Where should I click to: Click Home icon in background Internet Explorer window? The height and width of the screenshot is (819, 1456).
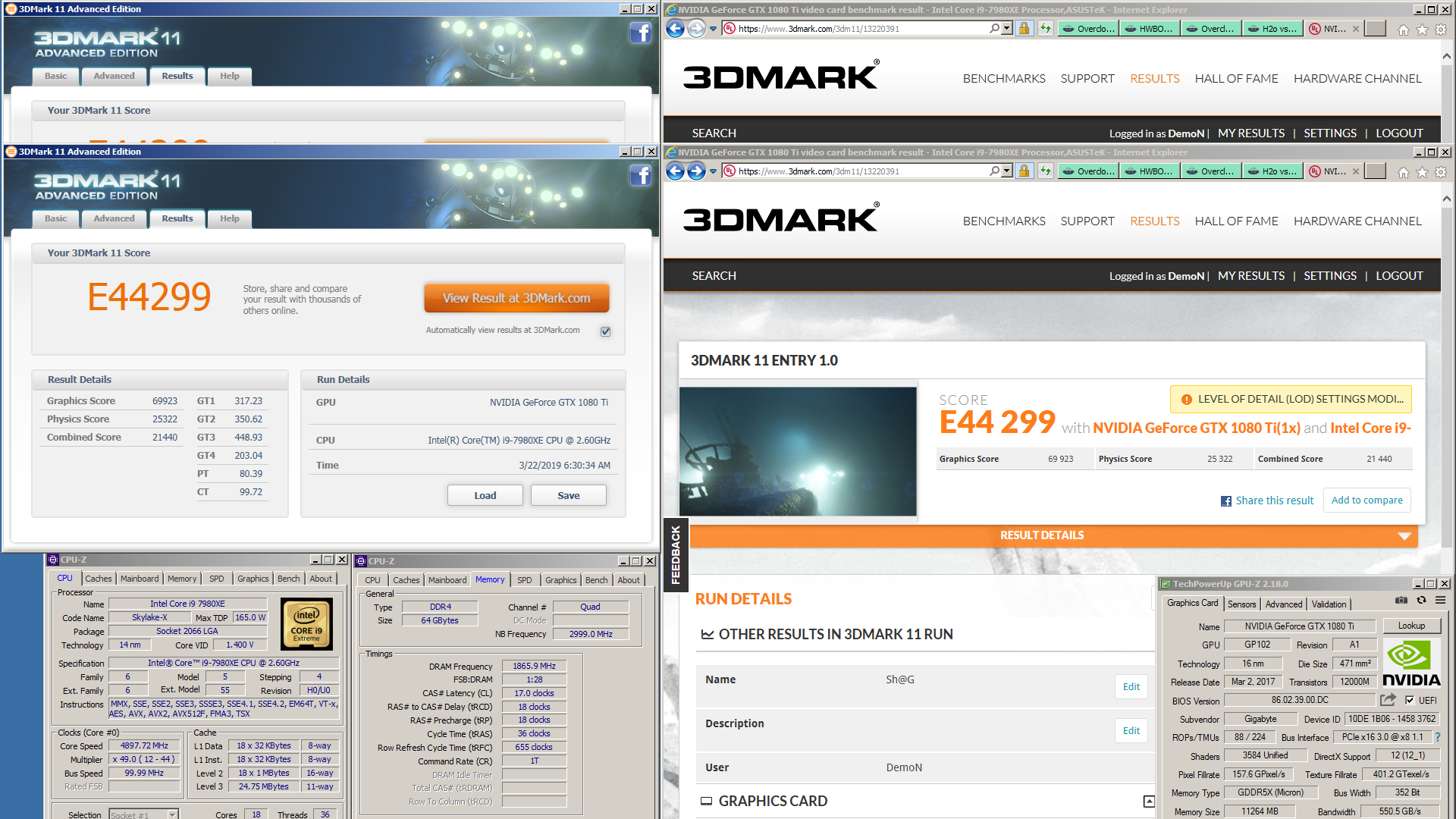[1404, 30]
